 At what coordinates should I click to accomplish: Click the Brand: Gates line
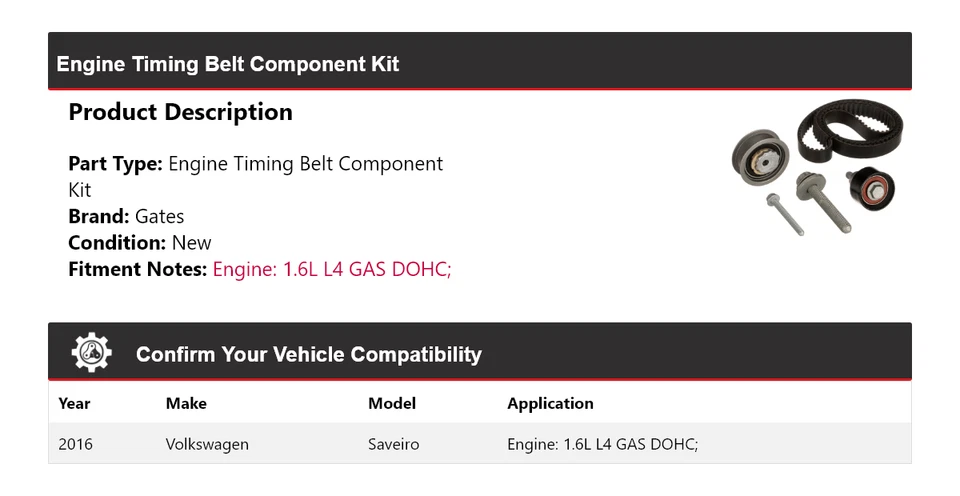point(126,216)
